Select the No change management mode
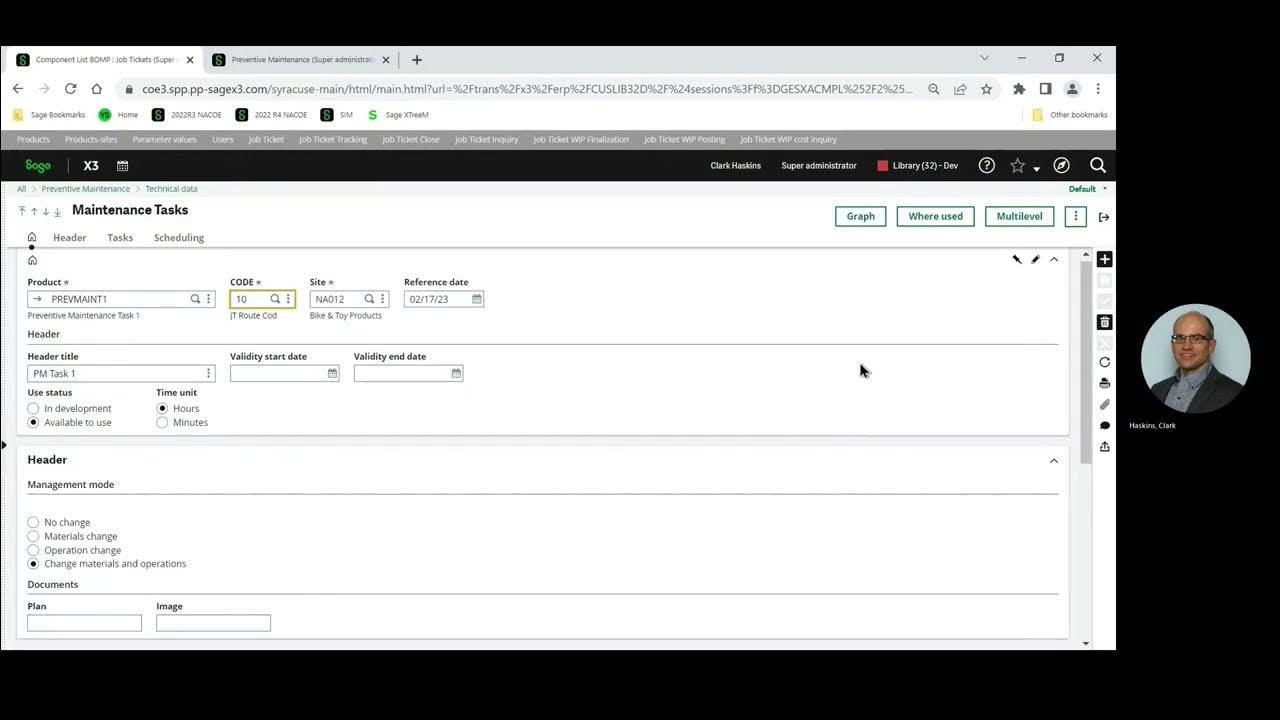 point(33,522)
